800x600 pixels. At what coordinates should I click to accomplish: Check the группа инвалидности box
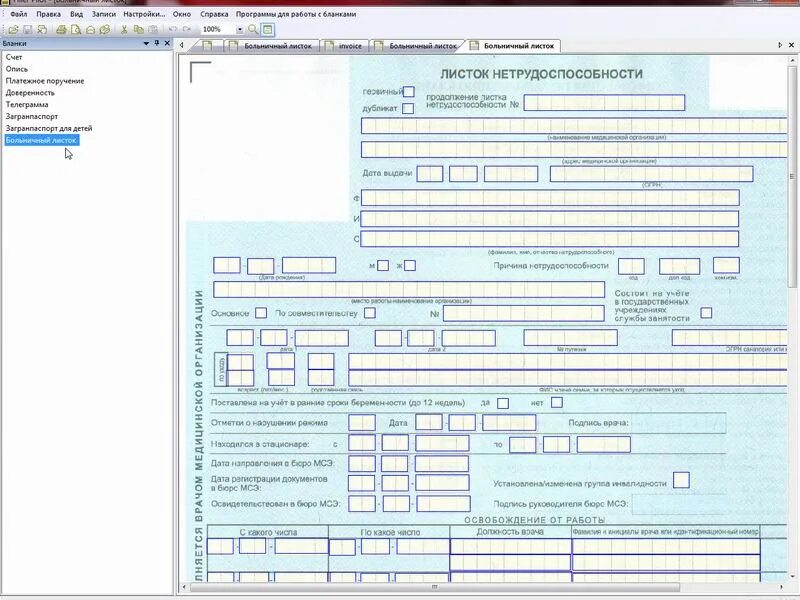(681, 480)
